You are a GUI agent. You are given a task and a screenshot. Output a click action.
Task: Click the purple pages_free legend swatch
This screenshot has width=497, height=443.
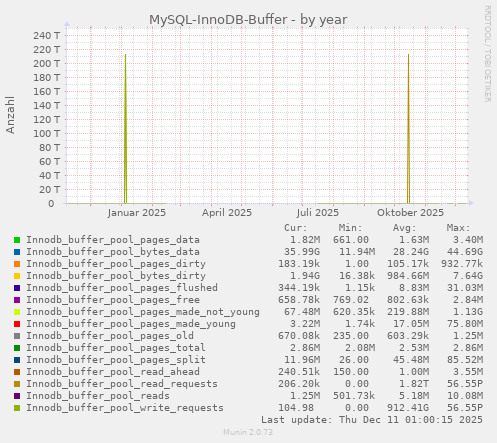click(17, 300)
